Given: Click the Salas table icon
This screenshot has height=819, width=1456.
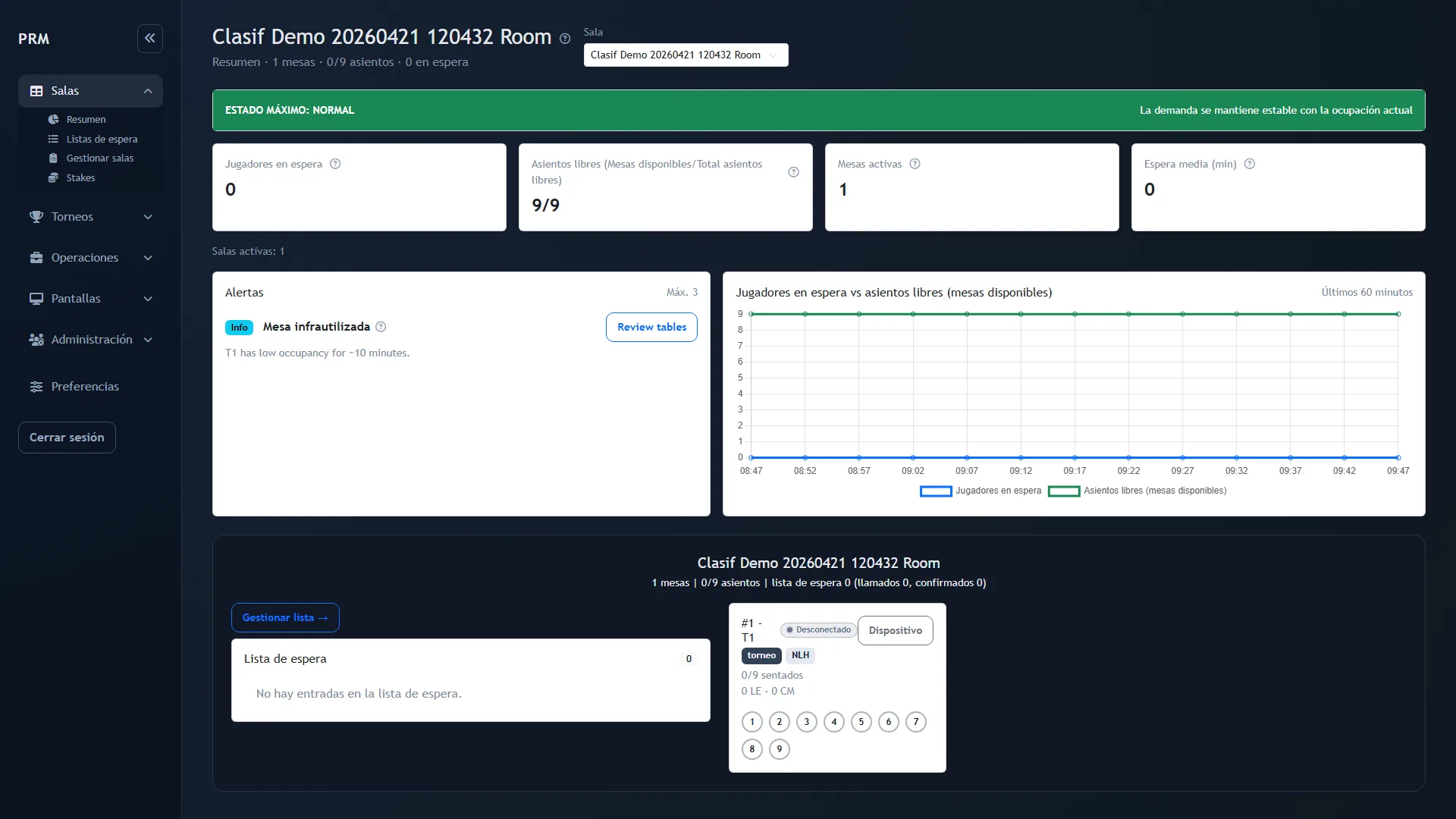Looking at the screenshot, I should click(36, 91).
